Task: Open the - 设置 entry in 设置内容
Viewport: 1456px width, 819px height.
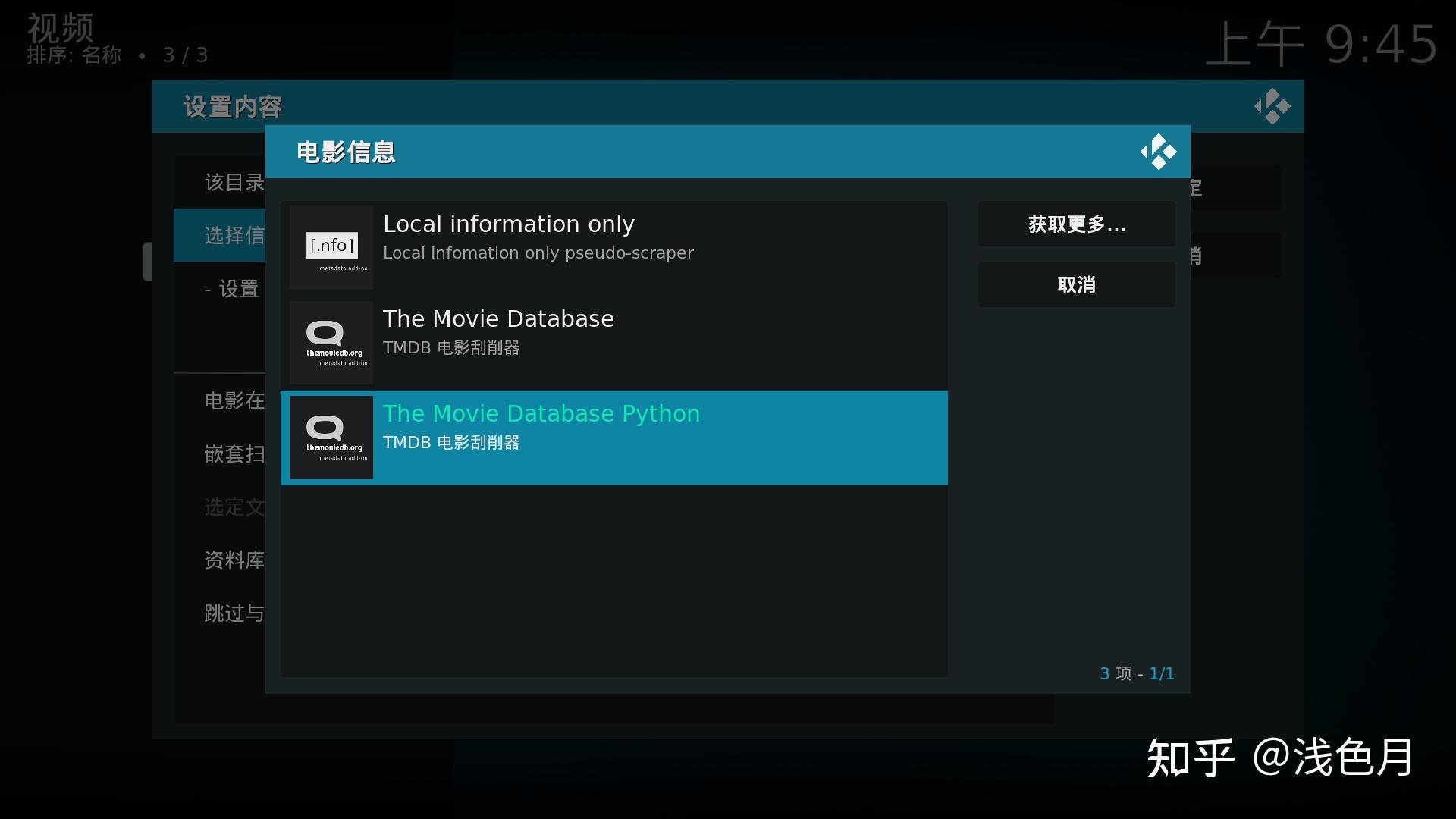Action: 220,288
